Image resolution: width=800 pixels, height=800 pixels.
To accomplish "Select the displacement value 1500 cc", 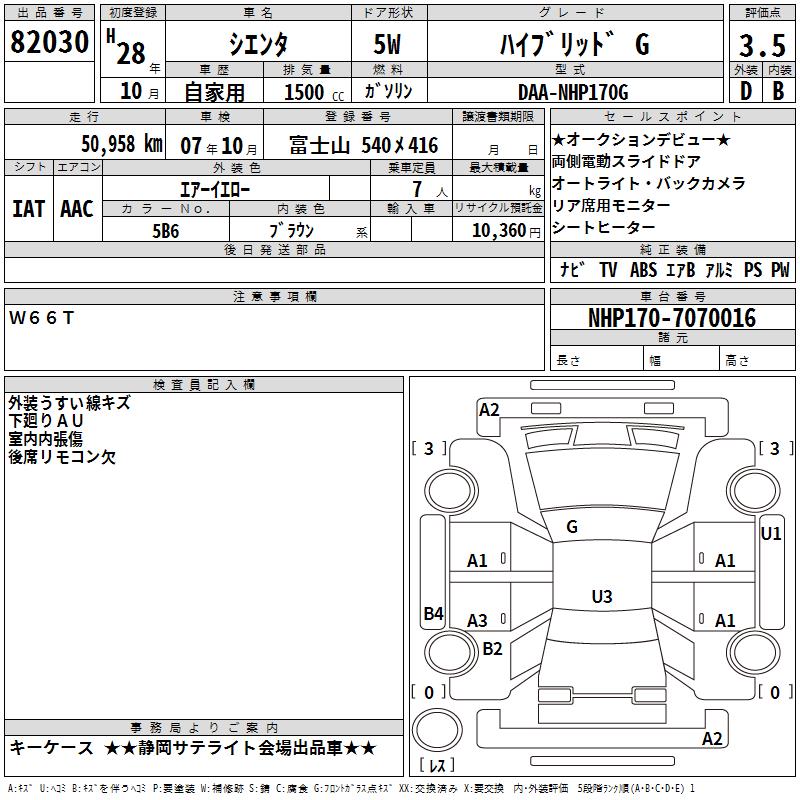I will tap(314, 92).
